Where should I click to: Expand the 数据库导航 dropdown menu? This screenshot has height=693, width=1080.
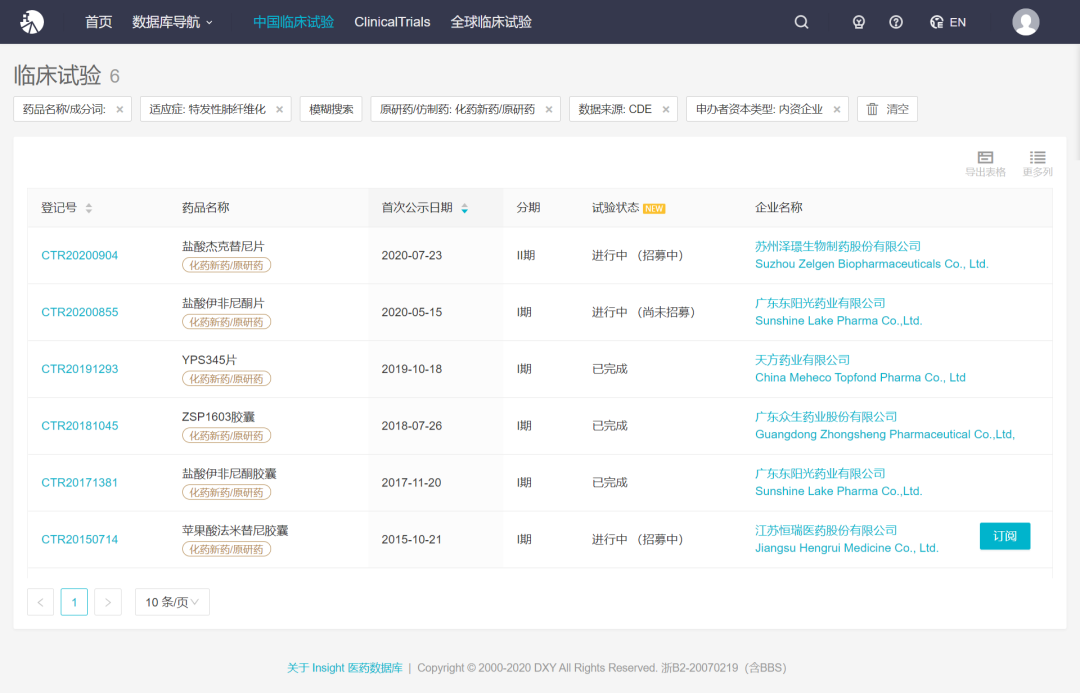click(172, 22)
